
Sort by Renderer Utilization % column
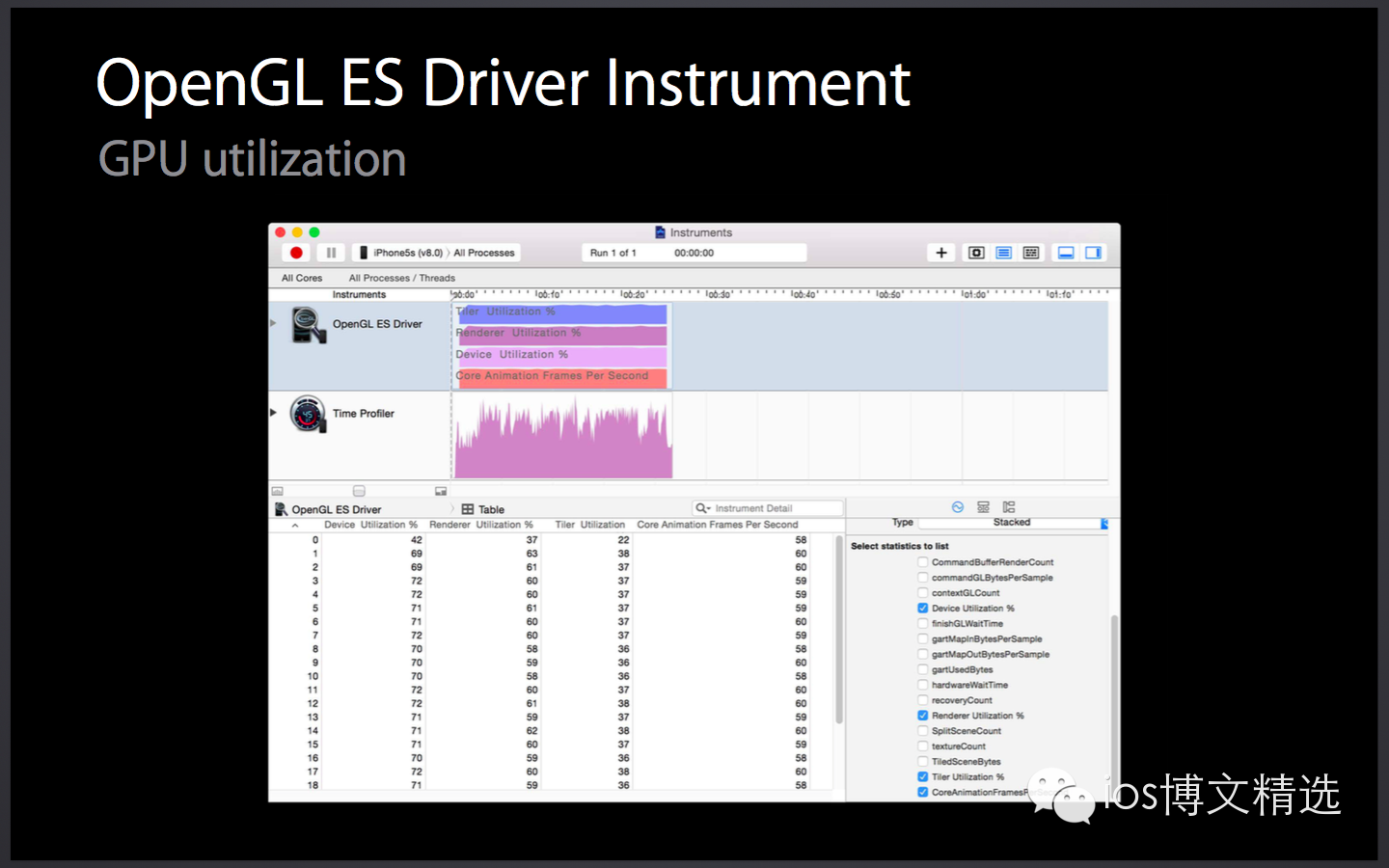[x=480, y=525]
